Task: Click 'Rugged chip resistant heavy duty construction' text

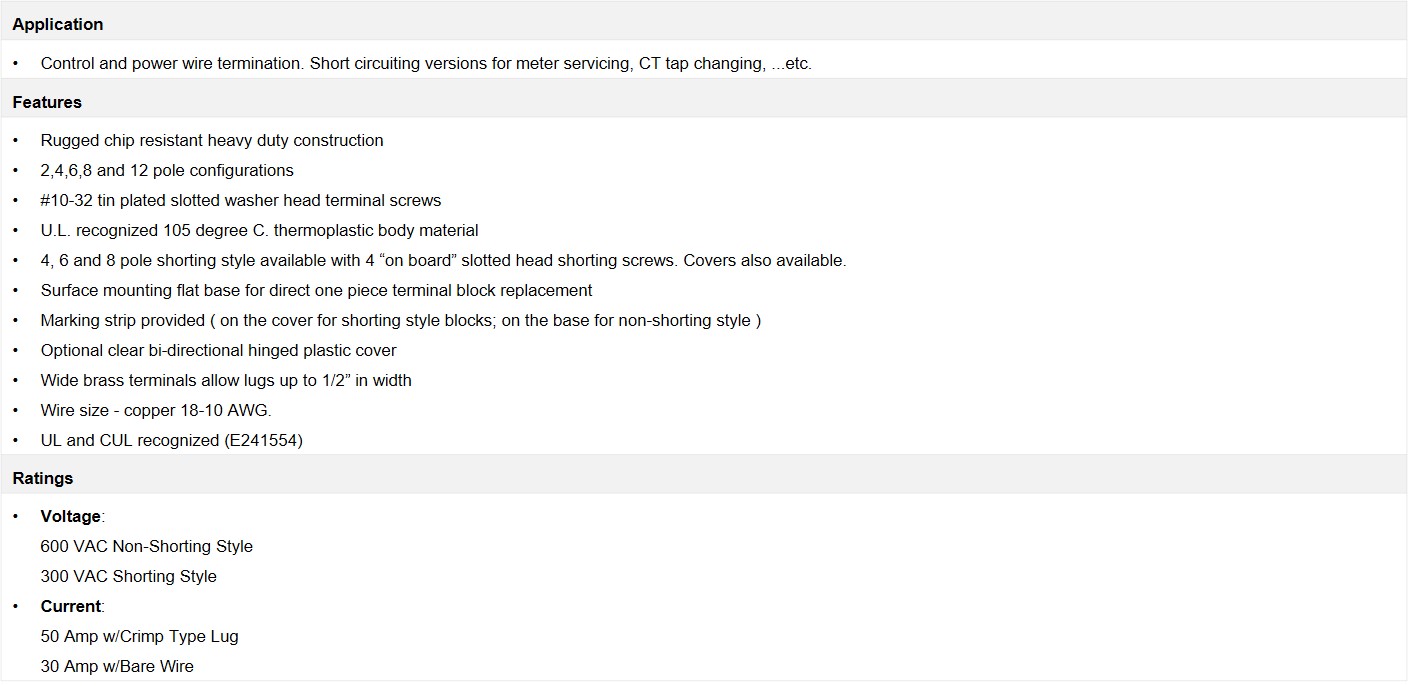Action: coord(212,140)
